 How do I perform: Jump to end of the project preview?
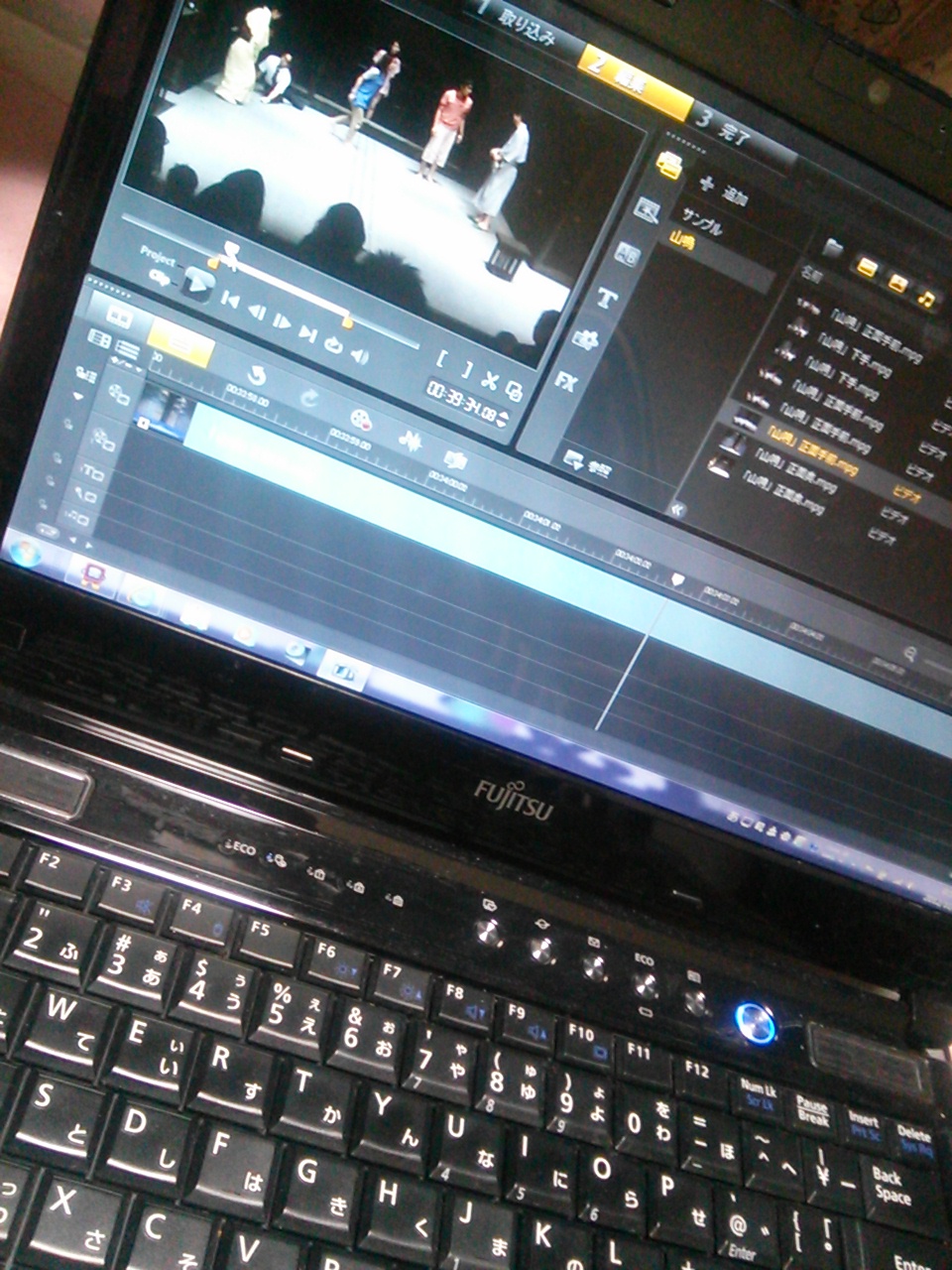(x=307, y=333)
